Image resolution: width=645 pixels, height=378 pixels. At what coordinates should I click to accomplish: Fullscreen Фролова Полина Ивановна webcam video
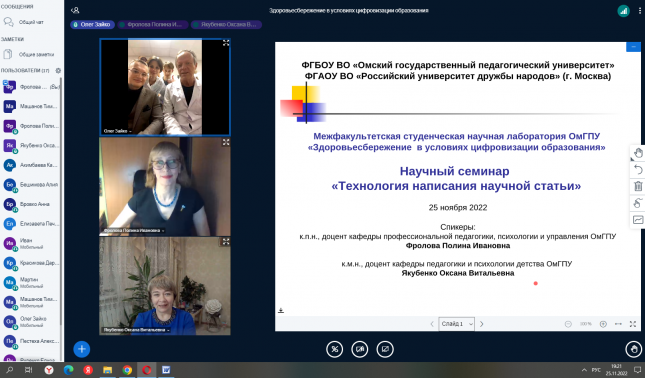(x=226, y=142)
